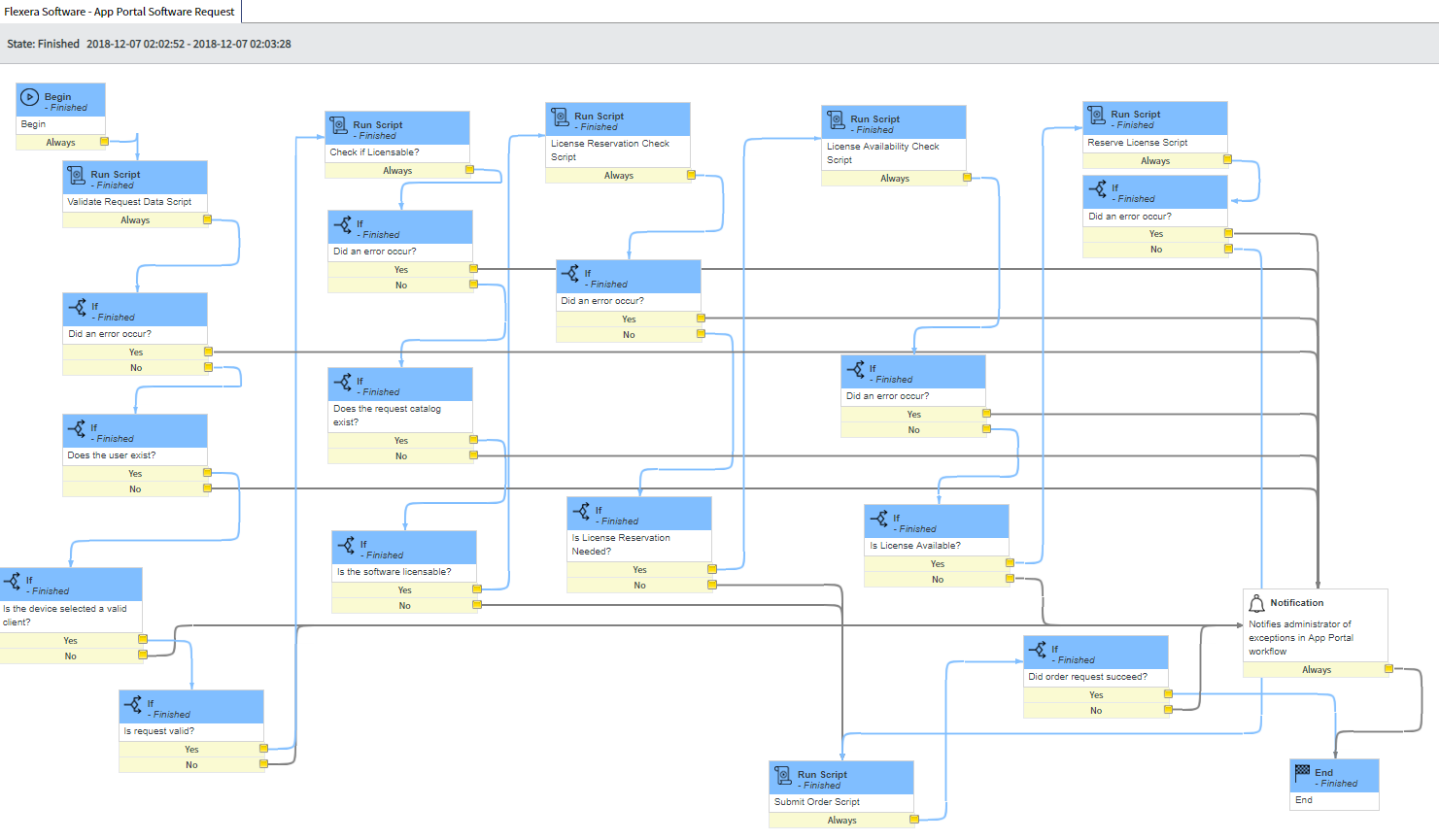Viewport: 1439px width, 840px height.
Task: Click the License Reservation Check Script label
Action: (x=610, y=150)
